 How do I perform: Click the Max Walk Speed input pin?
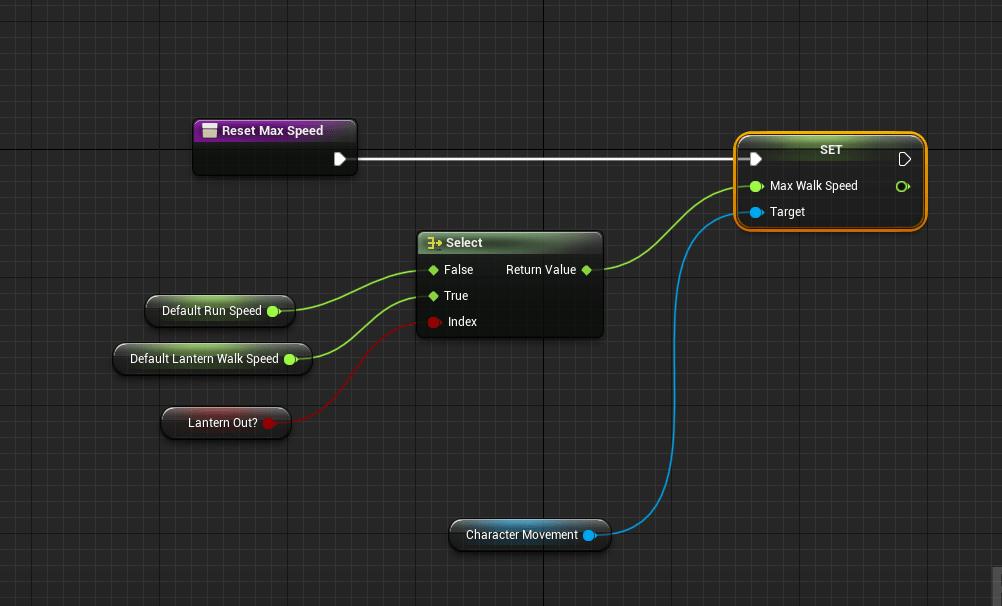click(x=756, y=186)
